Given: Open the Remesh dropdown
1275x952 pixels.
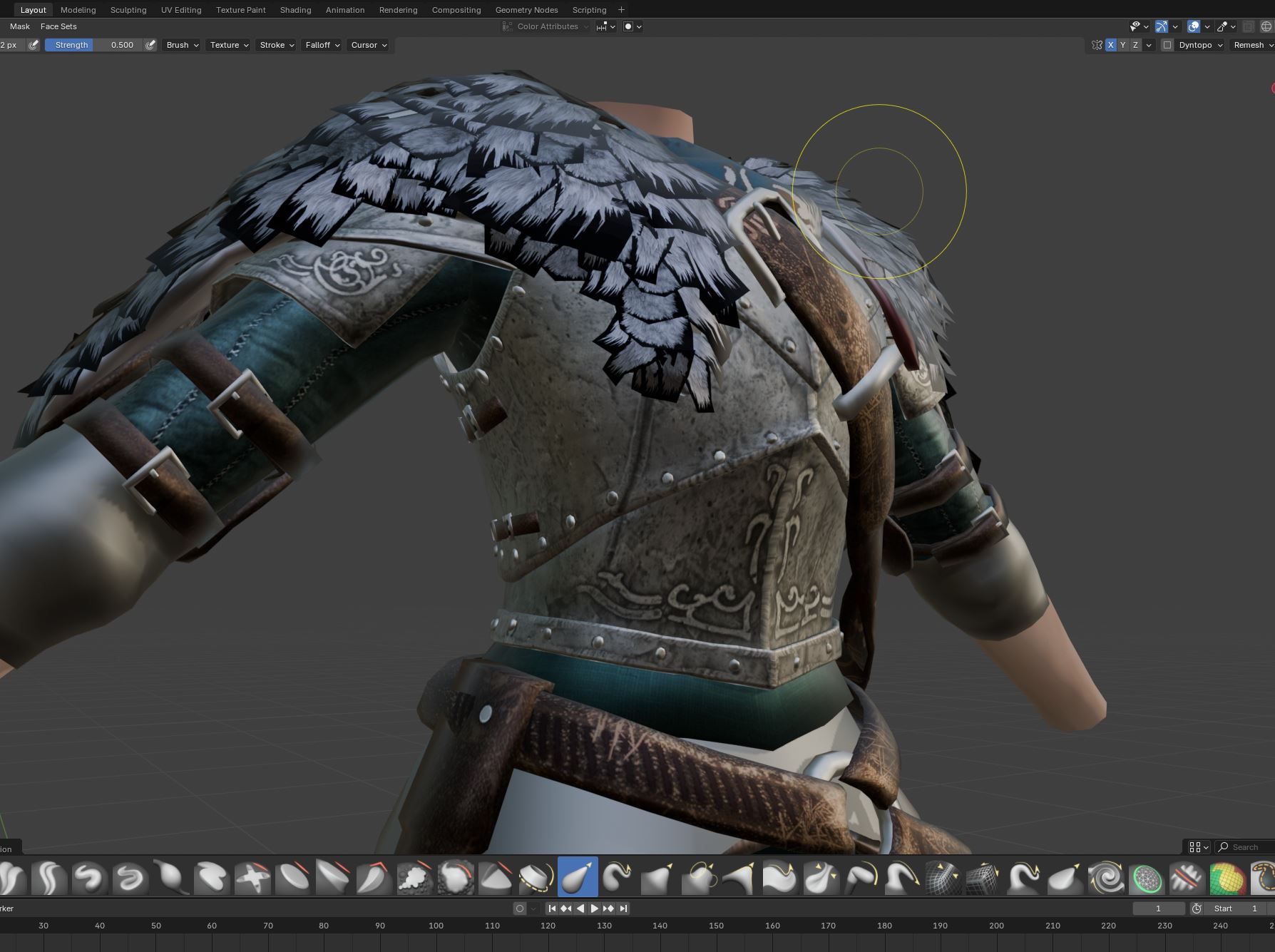Looking at the screenshot, I should pyautogui.click(x=1254, y=45).
